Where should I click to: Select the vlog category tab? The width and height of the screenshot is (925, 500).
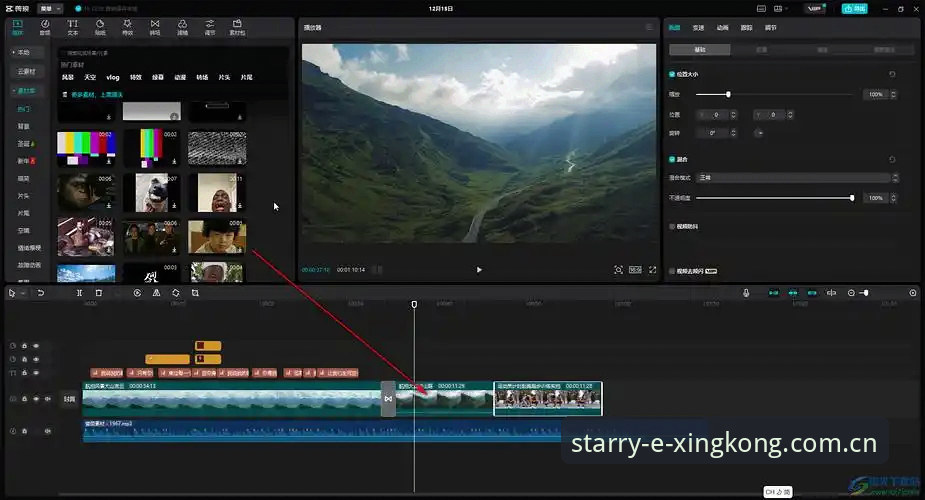[113, 77]
